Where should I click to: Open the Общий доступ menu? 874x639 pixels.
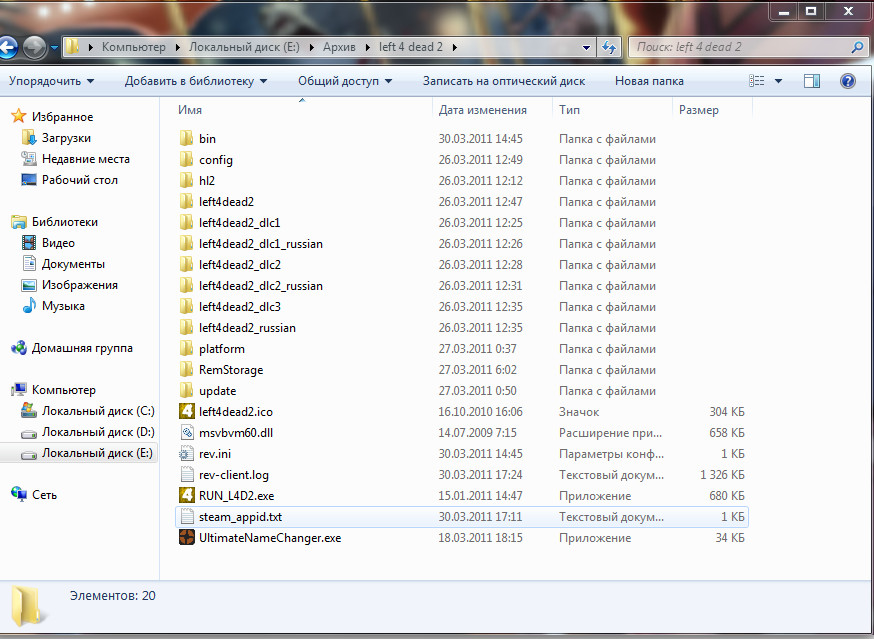tap(345, 81)
